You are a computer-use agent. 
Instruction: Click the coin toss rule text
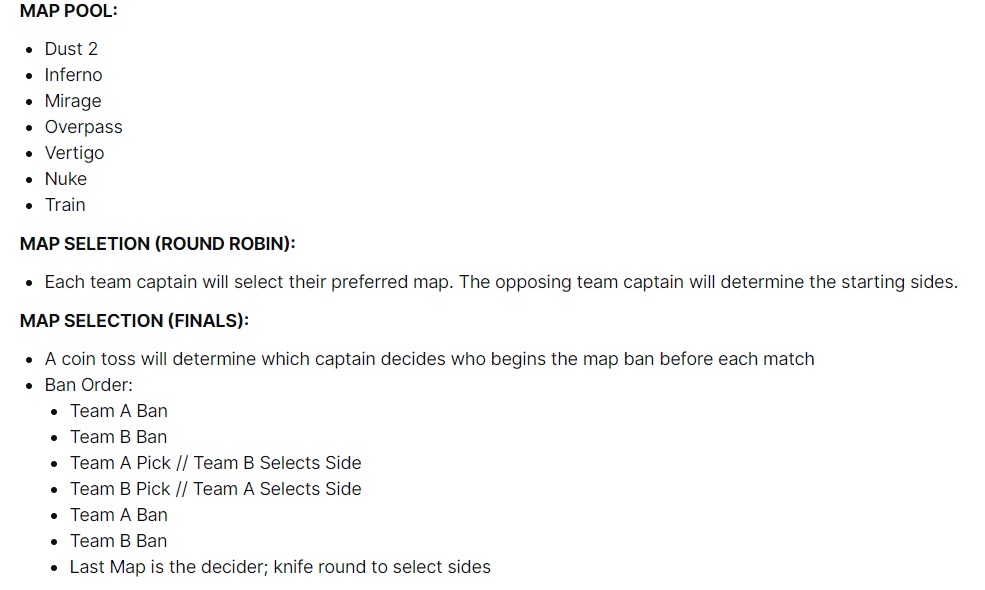click(430, 359)
